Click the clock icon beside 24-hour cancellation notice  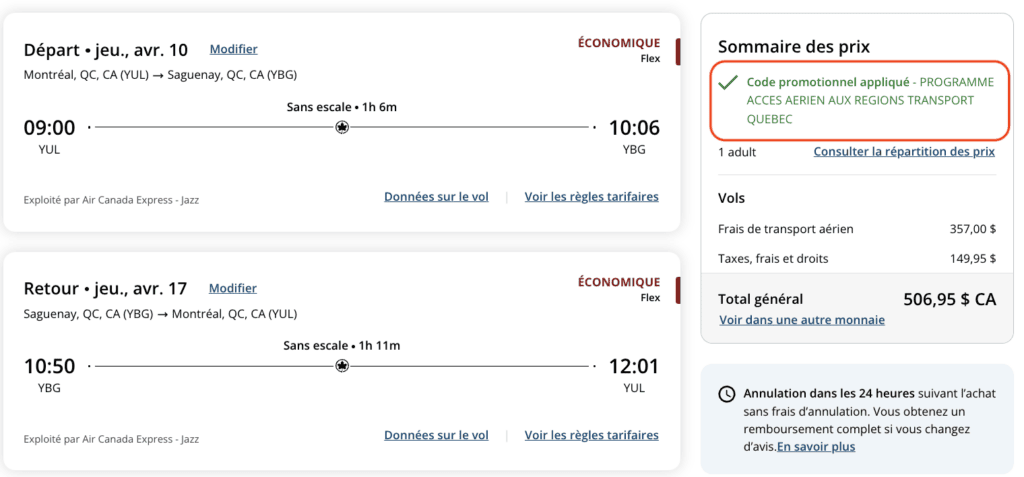click(727, 394)
